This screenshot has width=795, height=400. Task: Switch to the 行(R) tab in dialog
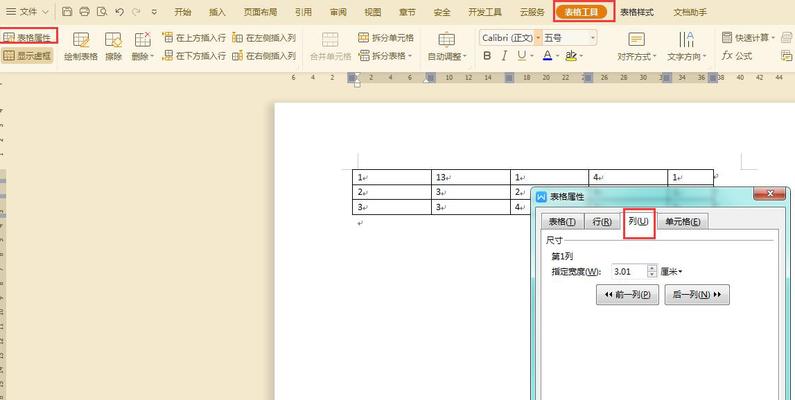[x=602, y=222]
